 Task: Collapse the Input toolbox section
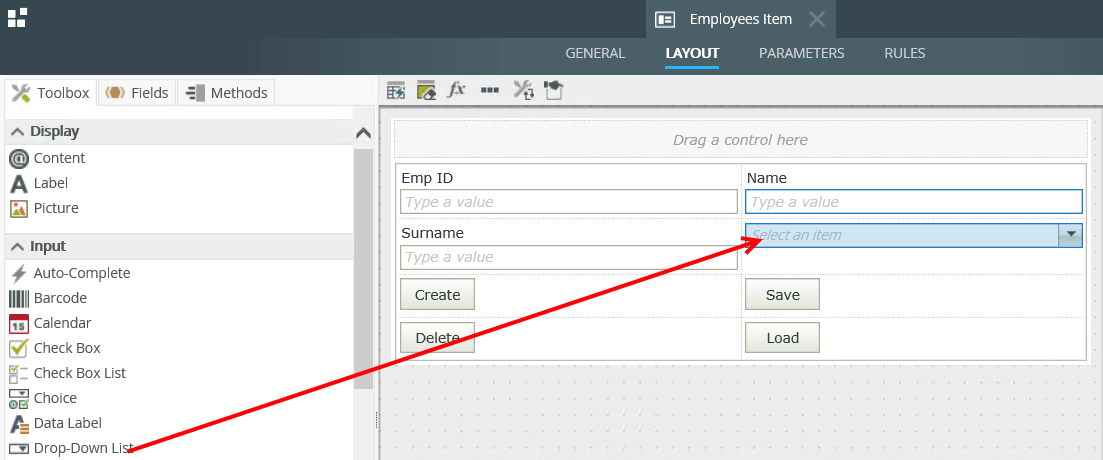[x=18, y=247]
